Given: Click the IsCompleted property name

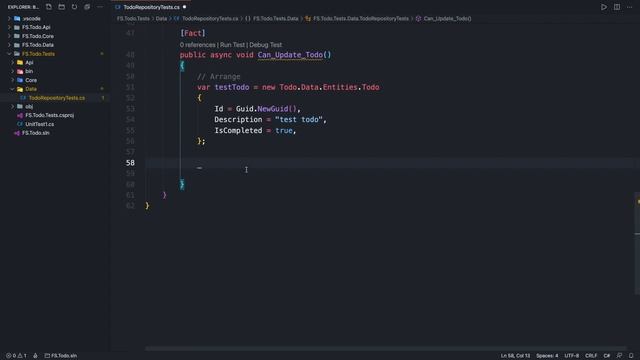Looking at the screenshot, I should coord(238,131).
